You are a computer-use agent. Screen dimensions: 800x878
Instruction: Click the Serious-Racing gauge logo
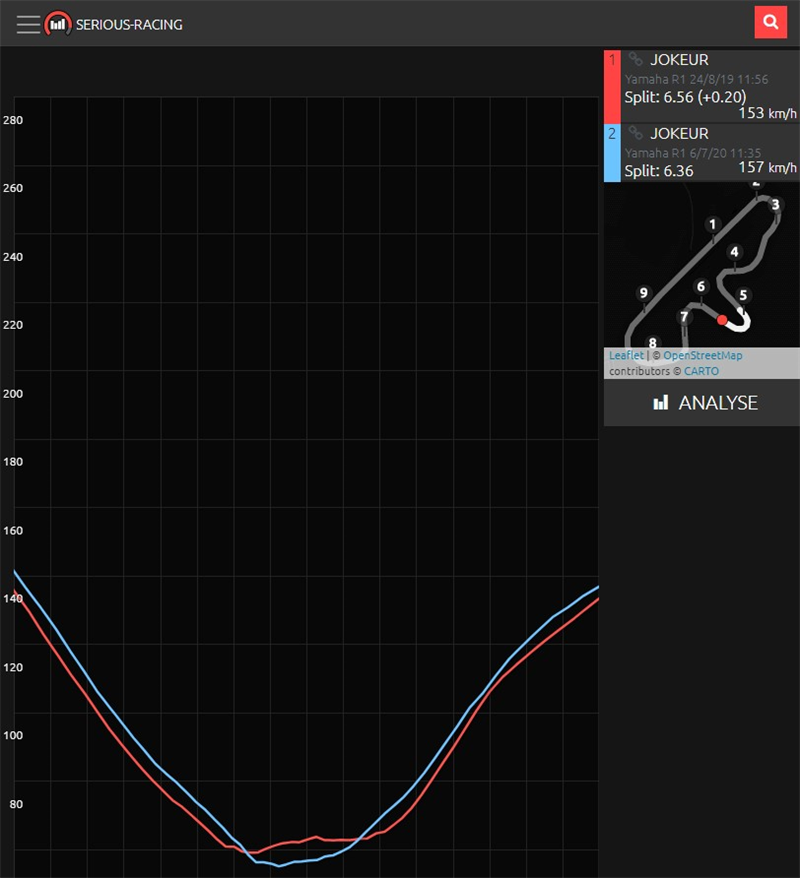58,24
